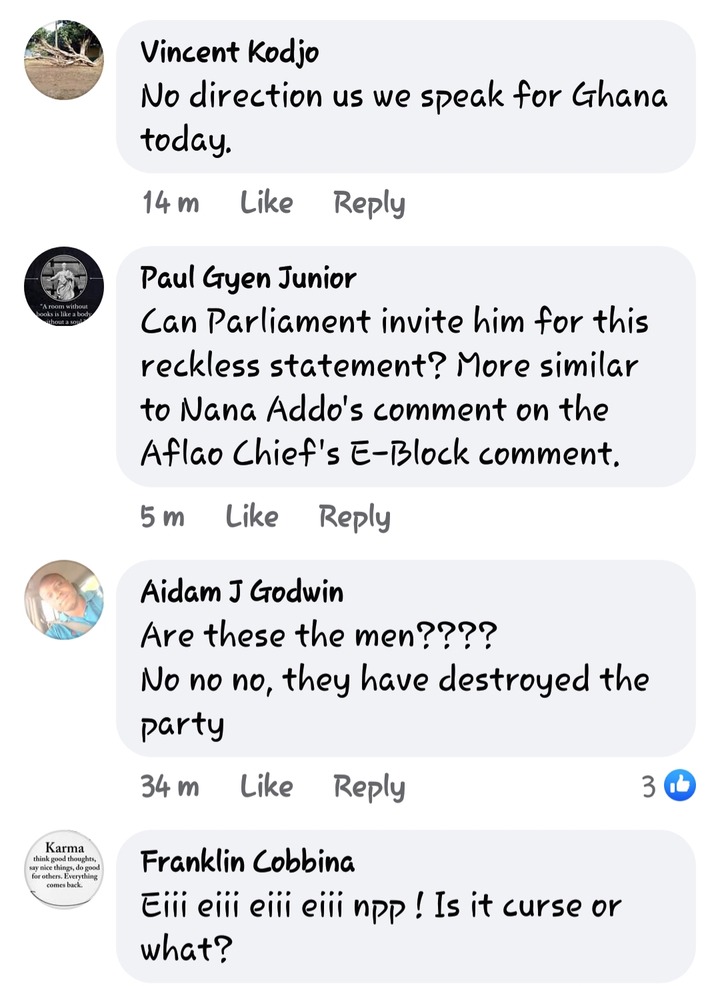Select the 34 m timestamp
Screen dimensions: 720x986
(x=170, y=786)
